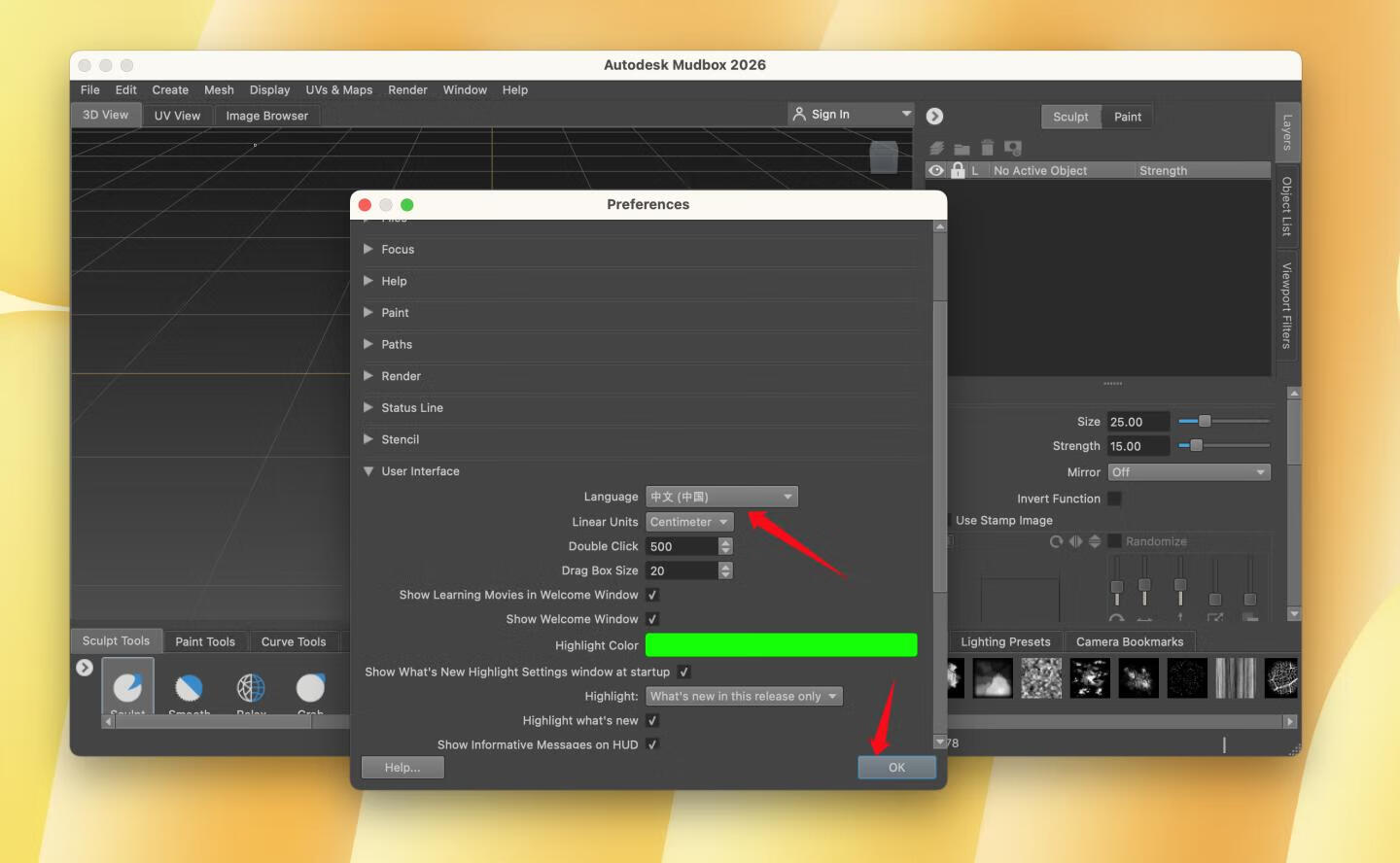
Task: Switch to the Paint Tools tab
Action: pos(204,641)
